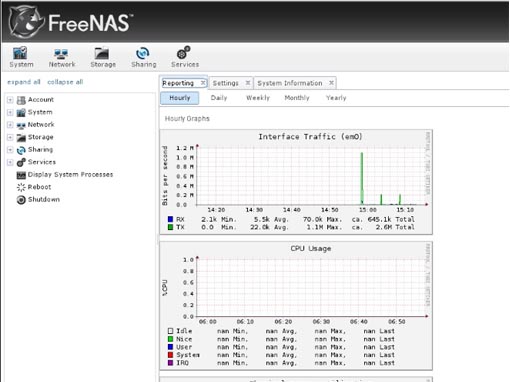Click the Account icon in tree
510x382 pixels.
click(21, 100)
